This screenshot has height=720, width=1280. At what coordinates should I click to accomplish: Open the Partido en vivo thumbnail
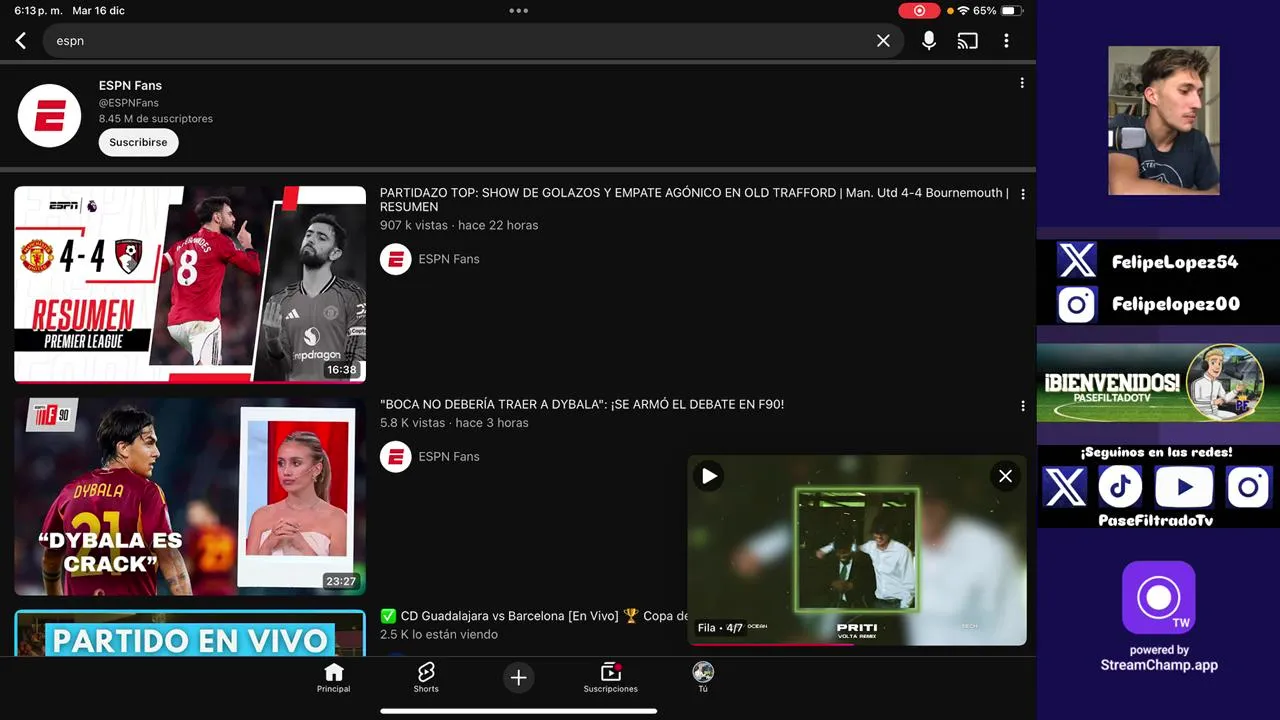(x=190, y=633)
